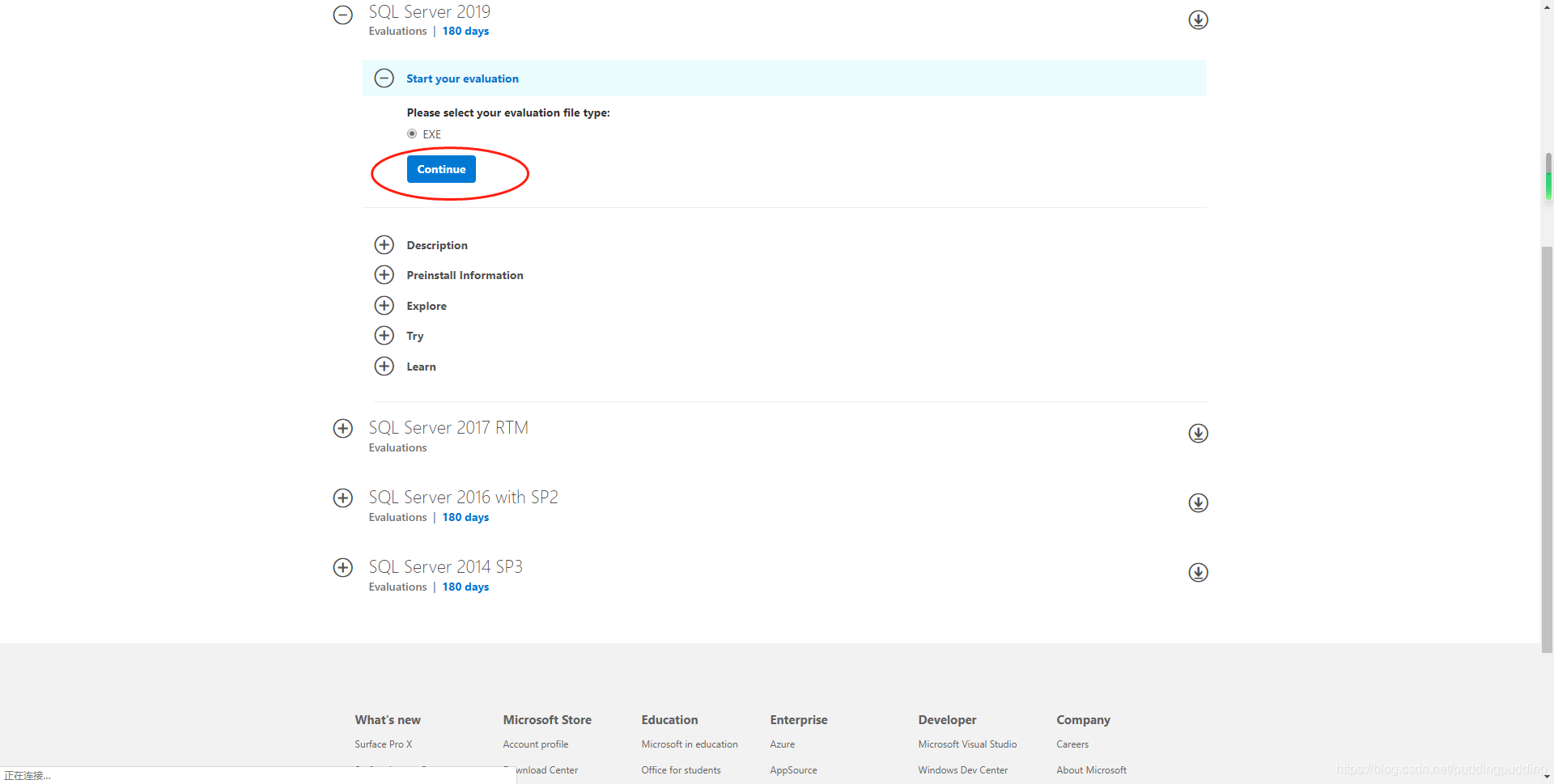Open About Microsoft footer link
The image size is (1554, 784).
click(1091, 770)
